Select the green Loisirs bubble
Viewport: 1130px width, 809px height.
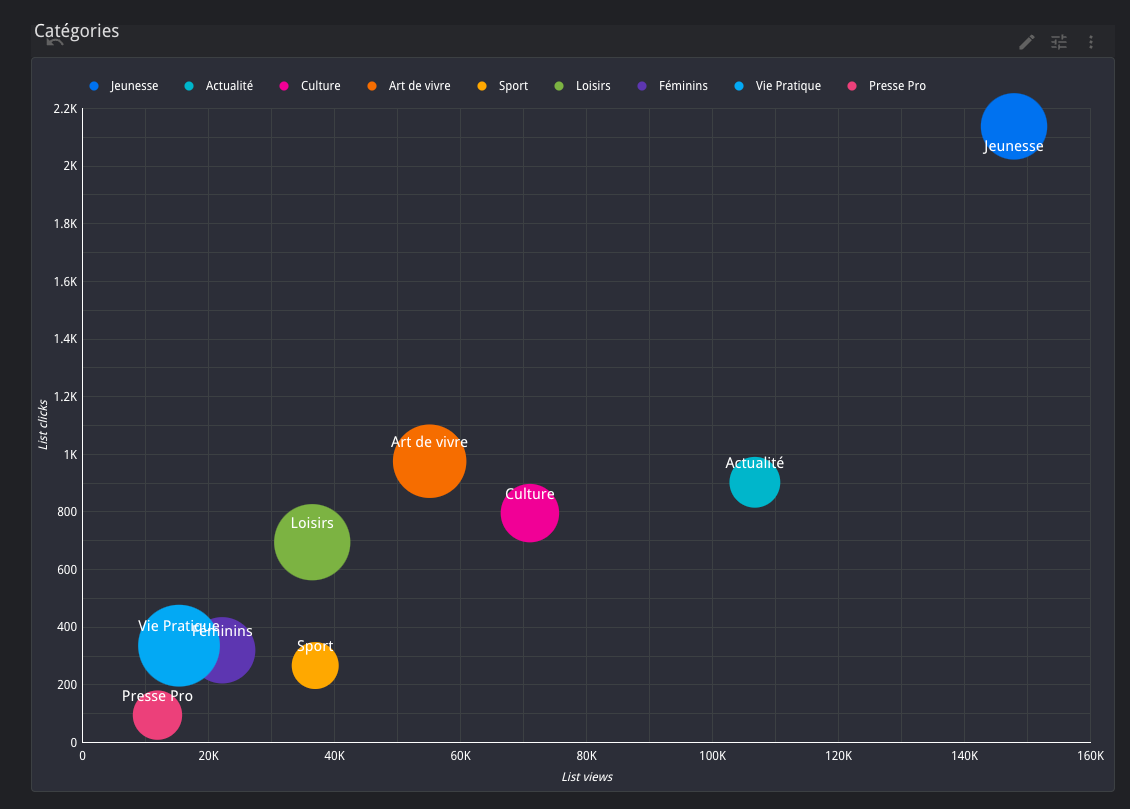coord(312,542)
